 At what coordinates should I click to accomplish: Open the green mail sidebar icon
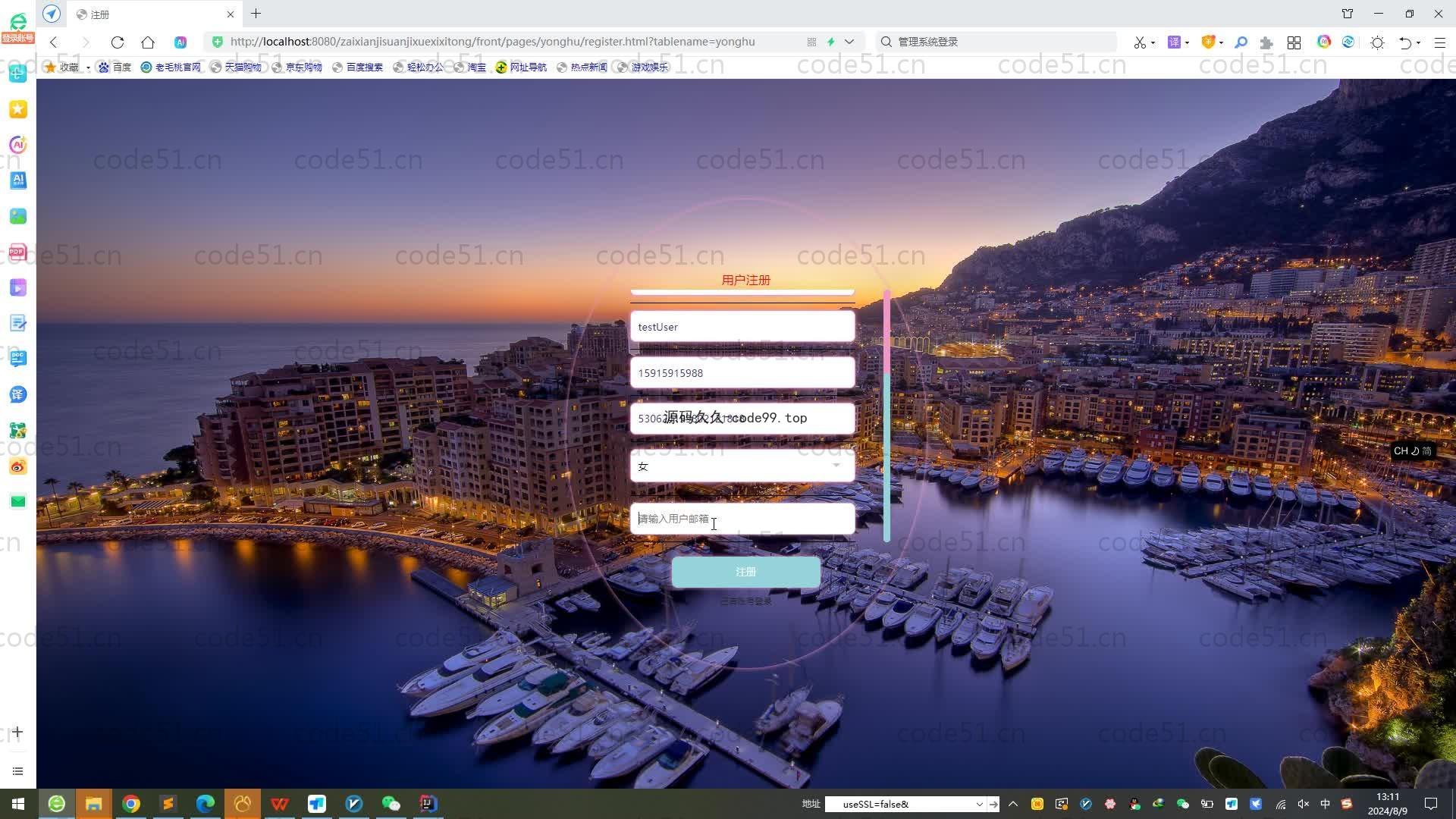(18, 501)
